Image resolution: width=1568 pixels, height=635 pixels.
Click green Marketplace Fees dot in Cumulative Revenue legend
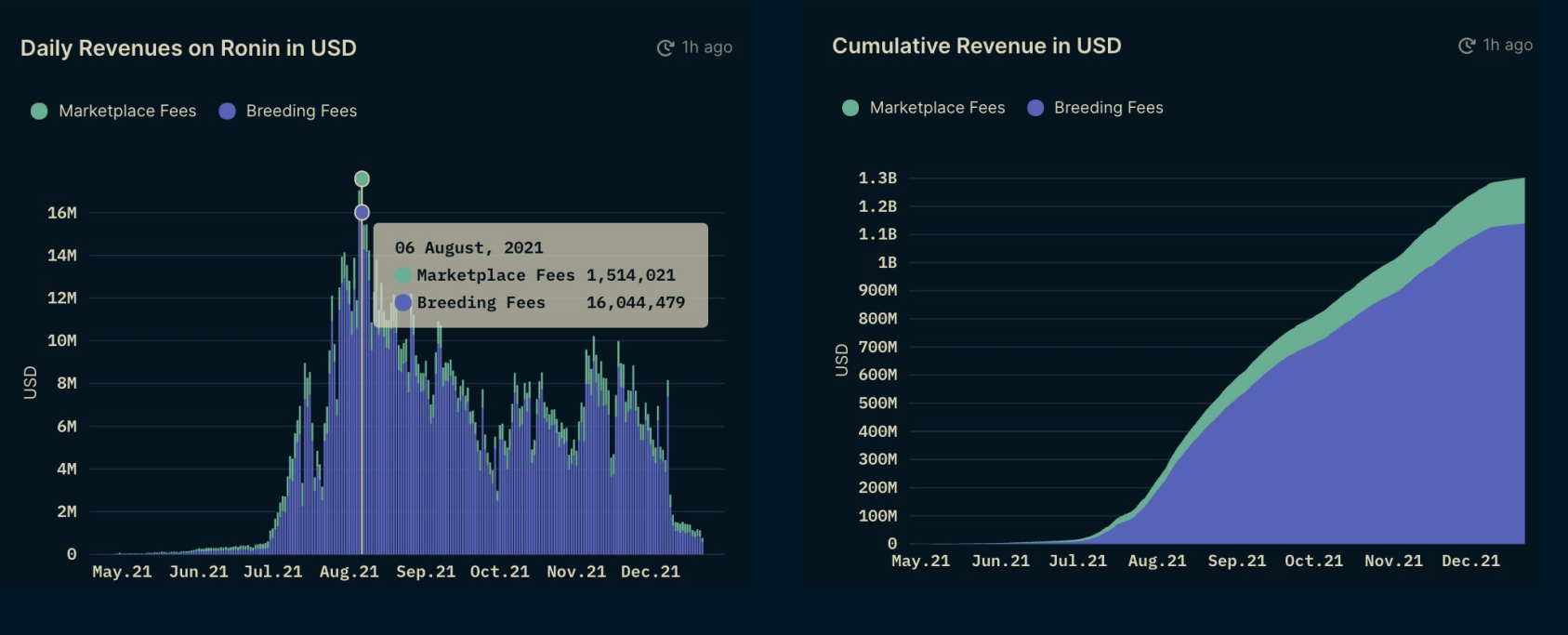850,108
